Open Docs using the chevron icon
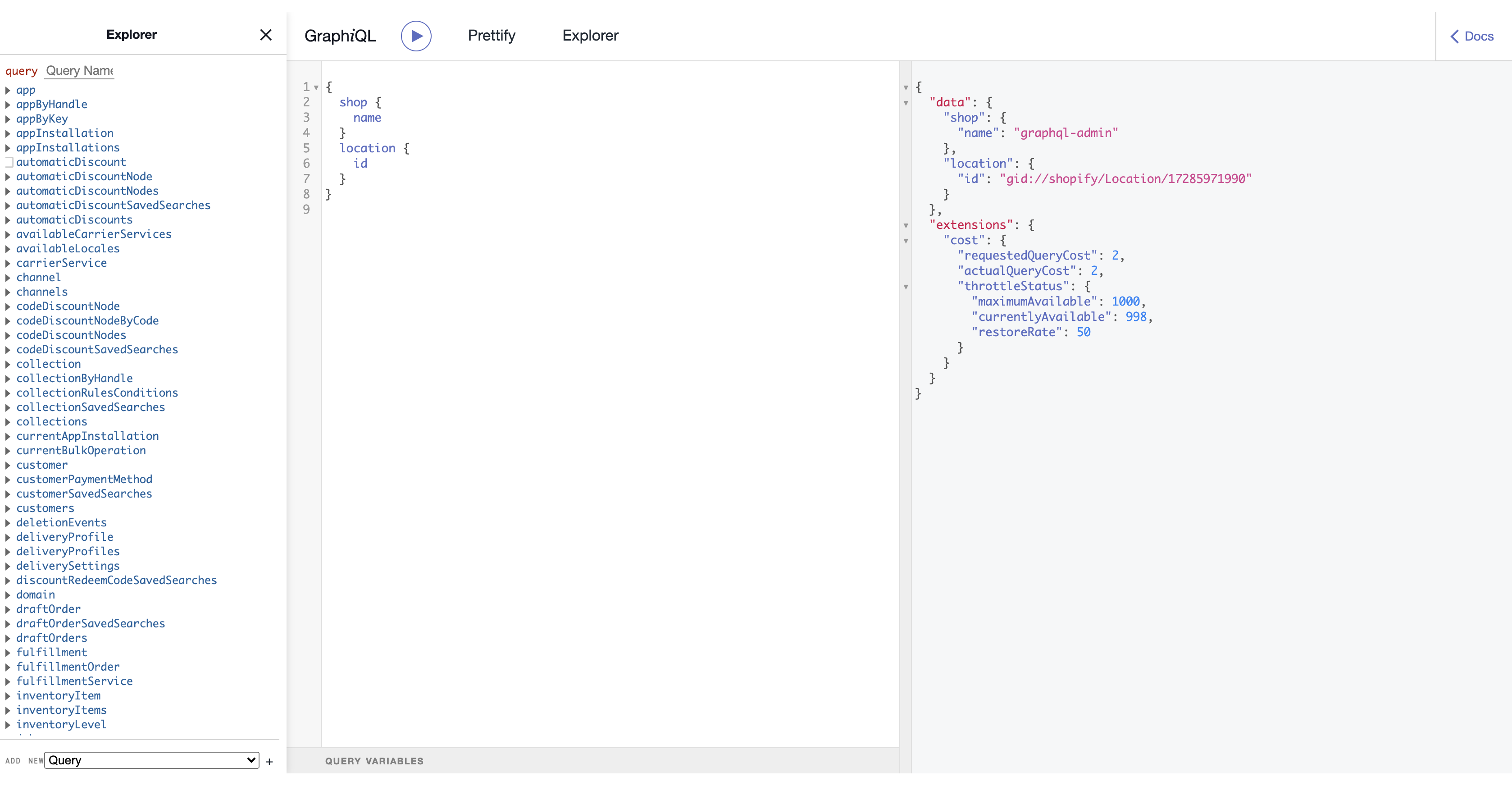Image resolution: width=1512 pixels, height=786 pixels. pos(1454,37)
